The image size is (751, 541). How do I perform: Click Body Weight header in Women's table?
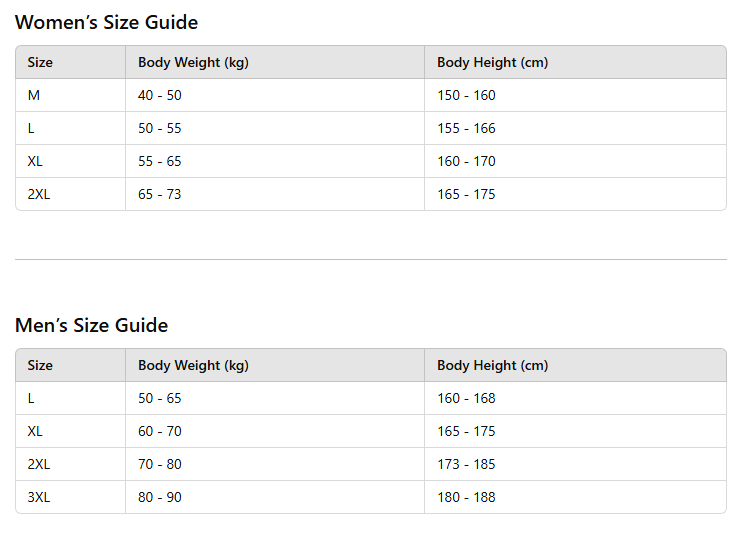click(193, 62)
